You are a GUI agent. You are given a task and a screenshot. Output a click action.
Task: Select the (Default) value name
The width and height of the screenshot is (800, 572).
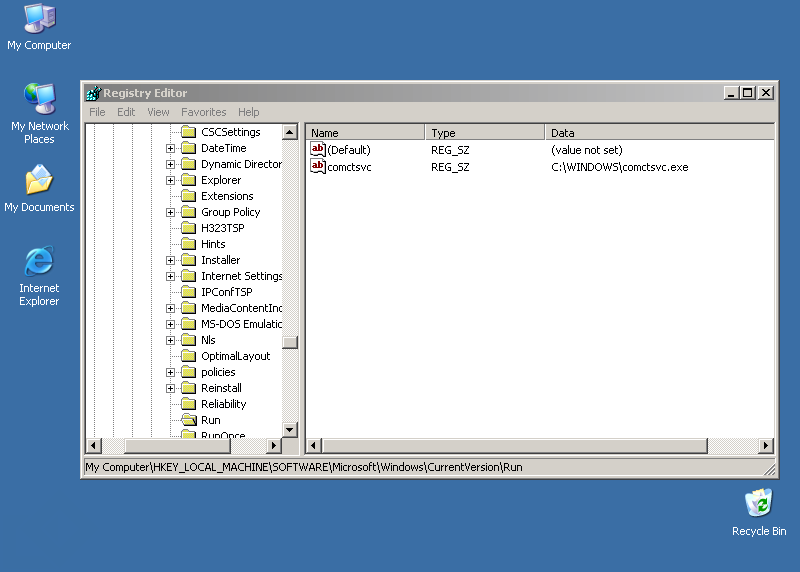click(x=349, y=150)
